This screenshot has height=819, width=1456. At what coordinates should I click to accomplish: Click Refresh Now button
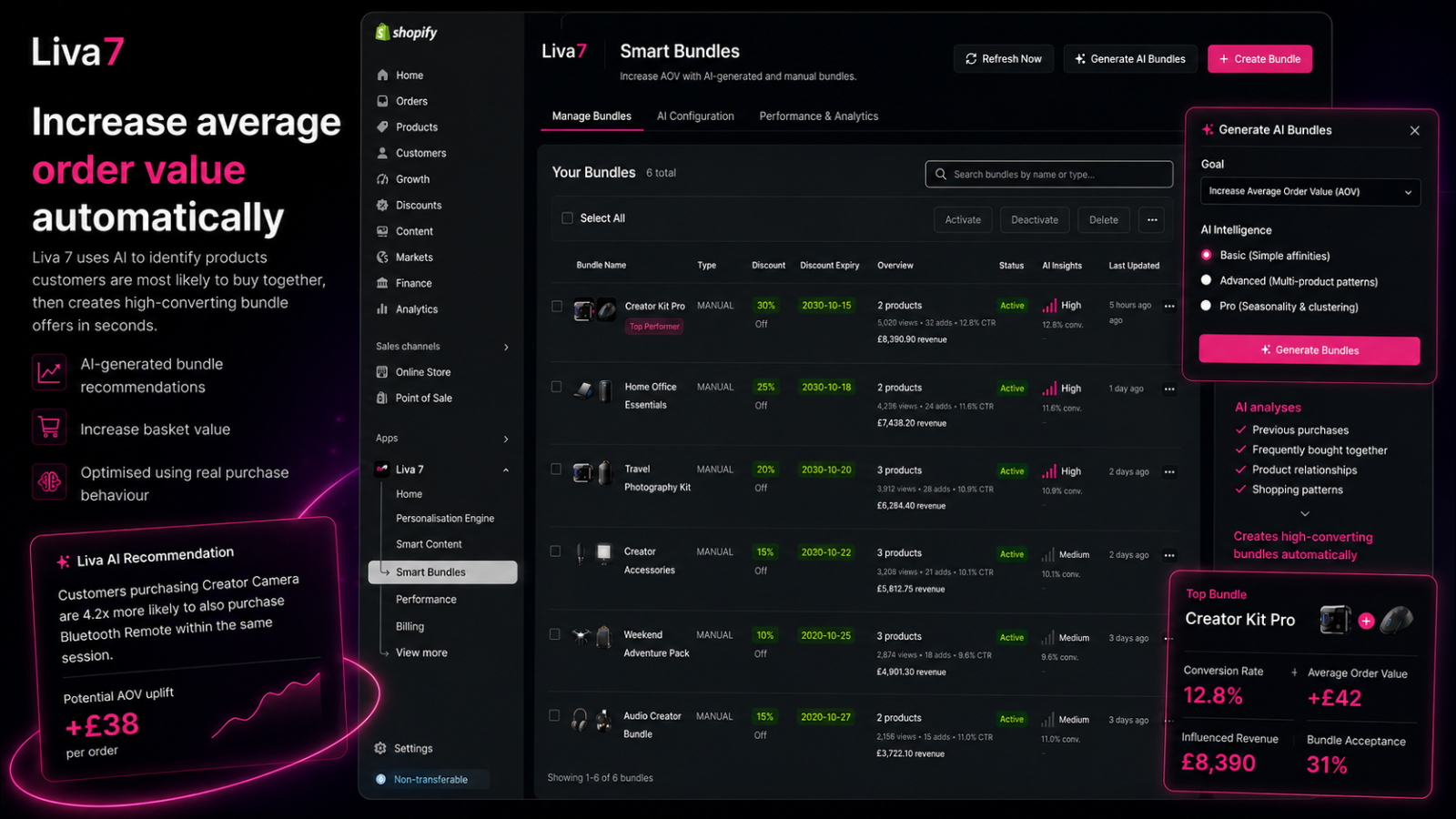(x=1004, y=59)
